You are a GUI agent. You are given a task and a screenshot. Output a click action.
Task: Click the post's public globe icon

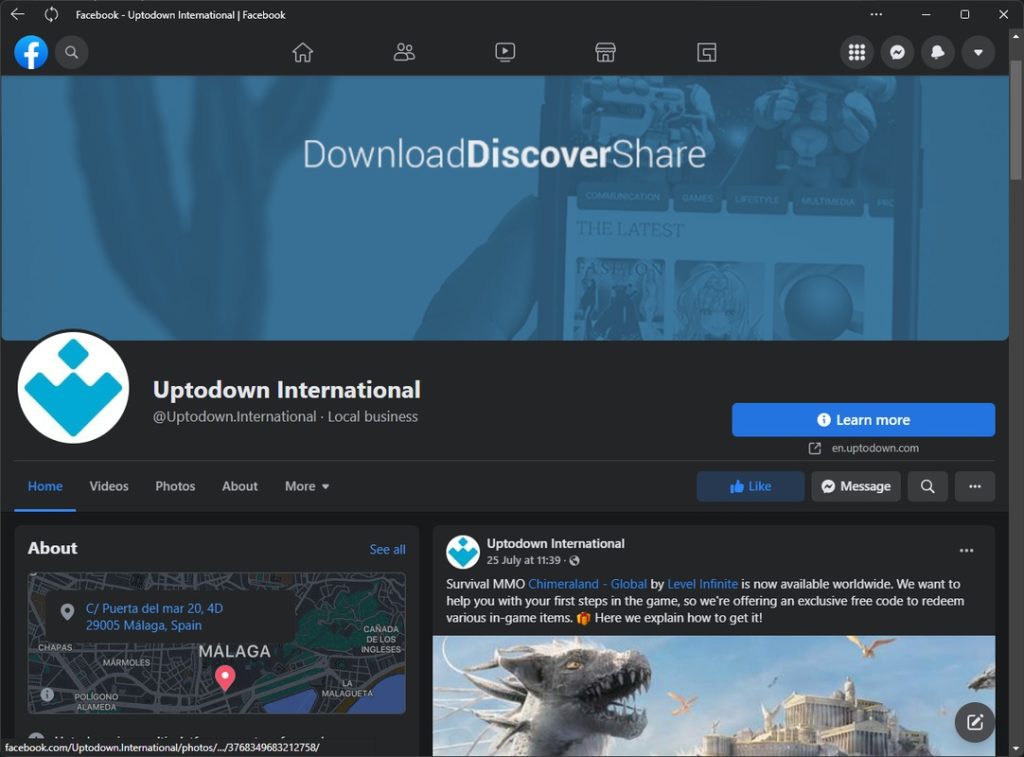(574, 560)
